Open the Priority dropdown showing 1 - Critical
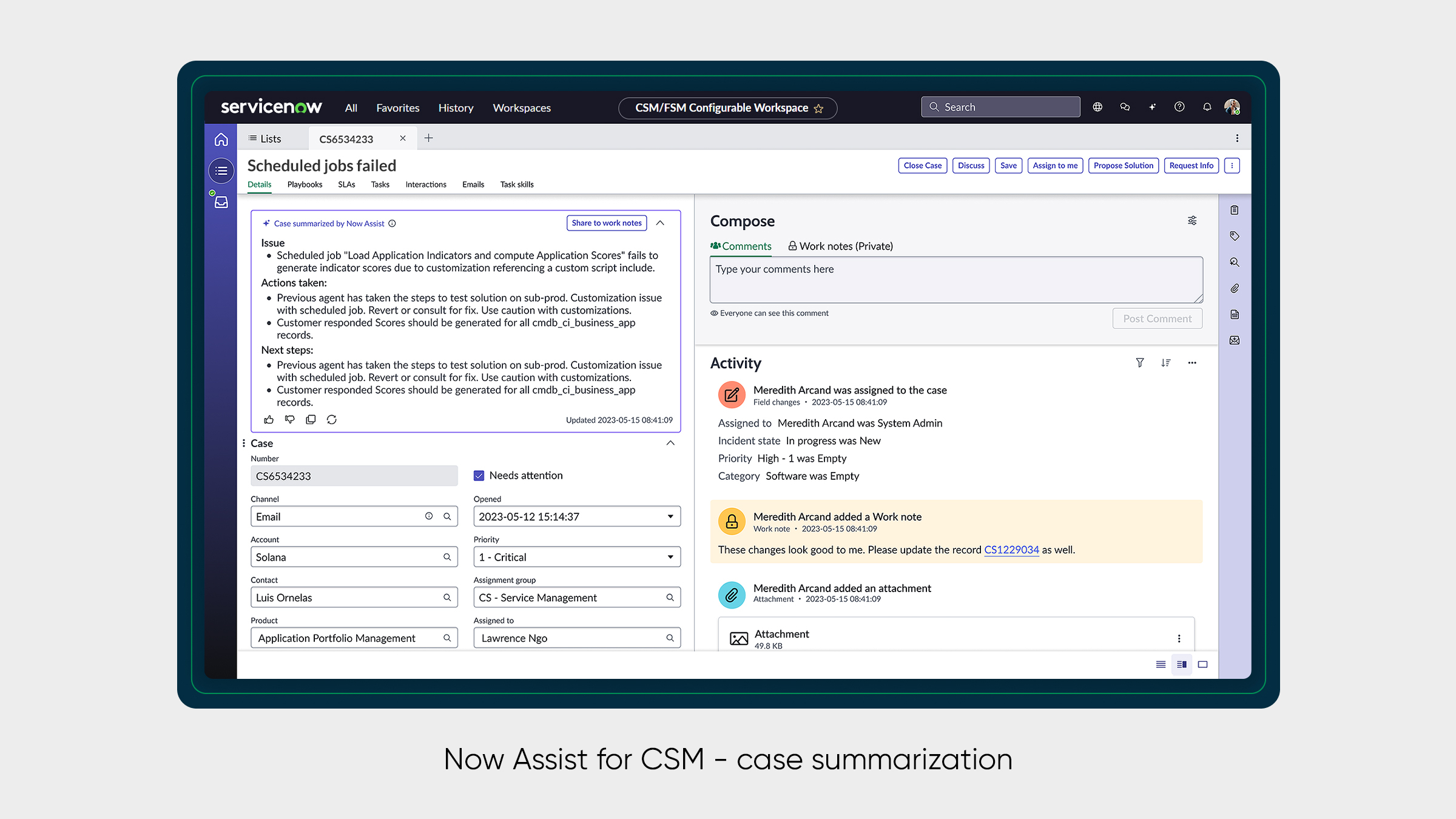Screen dimensions: 1456x819 point(670,556)
